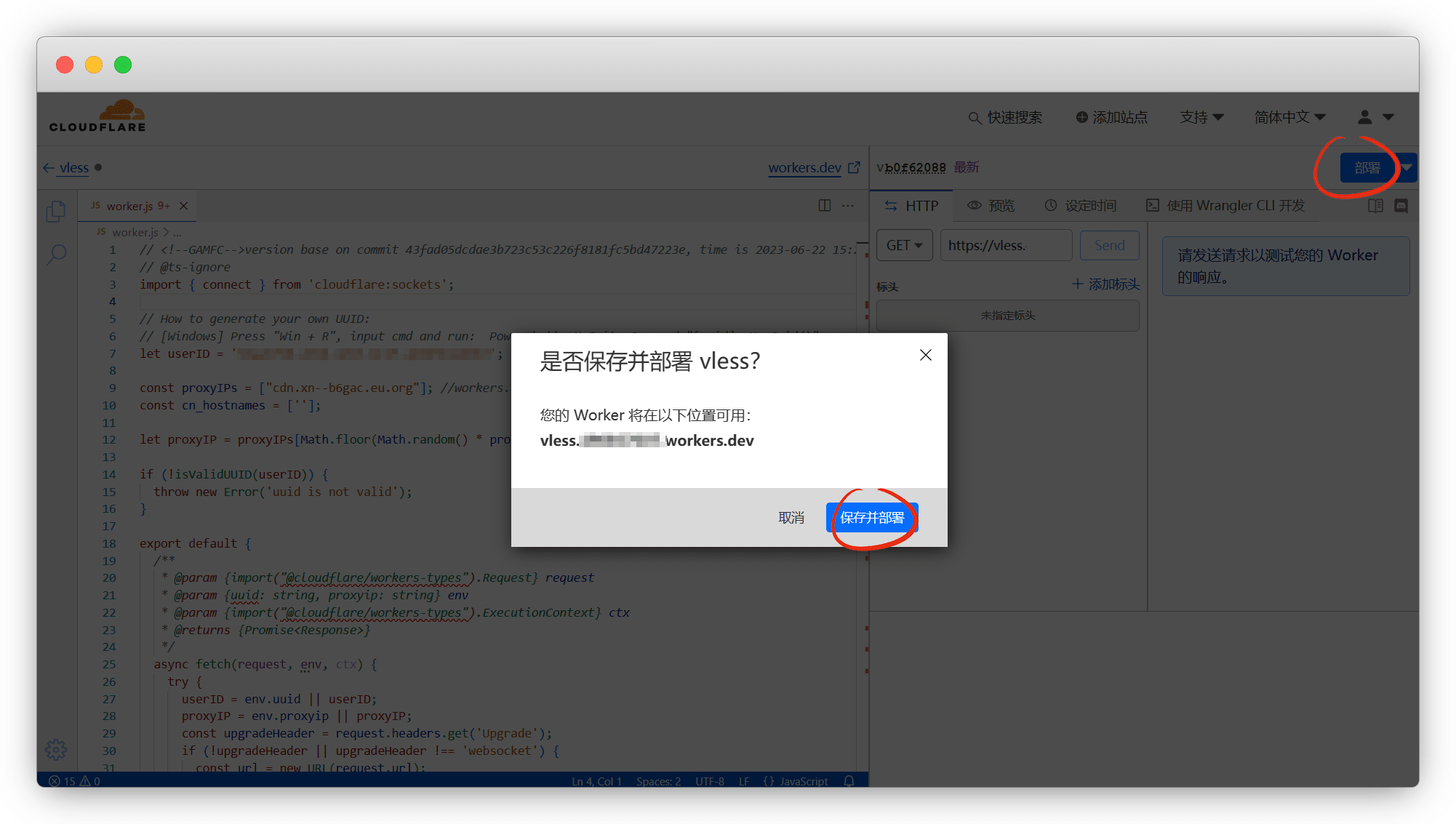This screenshot has height=824, width=1456.
Task: Click the notifications bell in status bar
Action: coord(849,781)
